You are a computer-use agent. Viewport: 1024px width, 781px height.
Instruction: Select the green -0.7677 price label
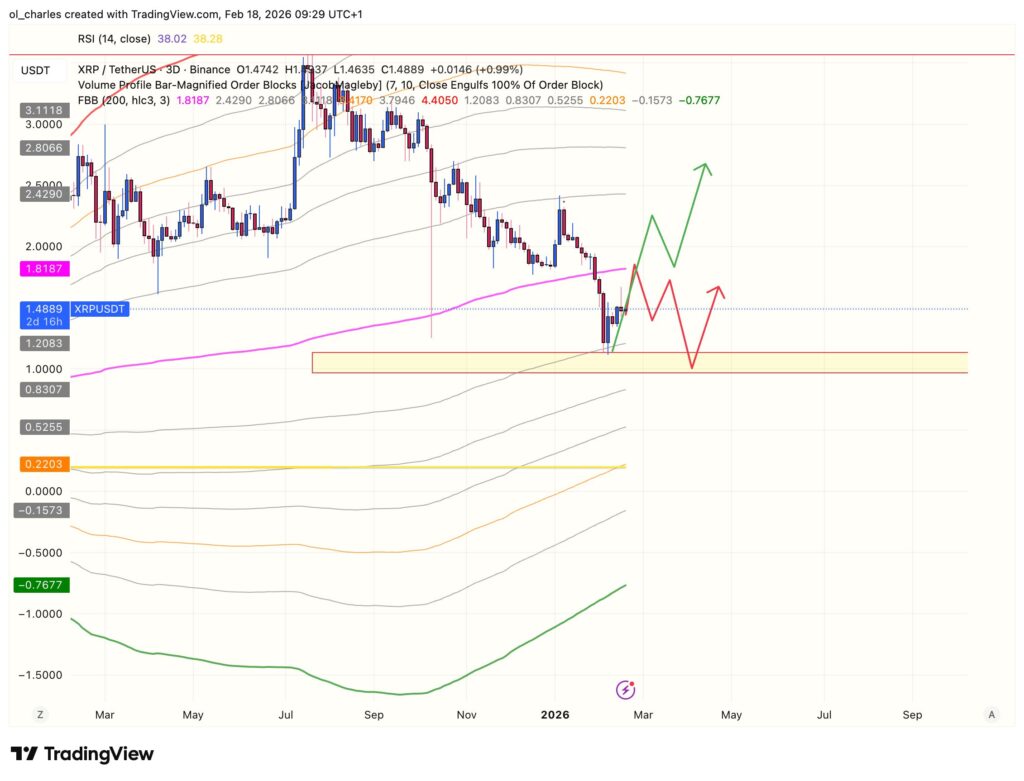pyautogui.click(x=39, y=586)
